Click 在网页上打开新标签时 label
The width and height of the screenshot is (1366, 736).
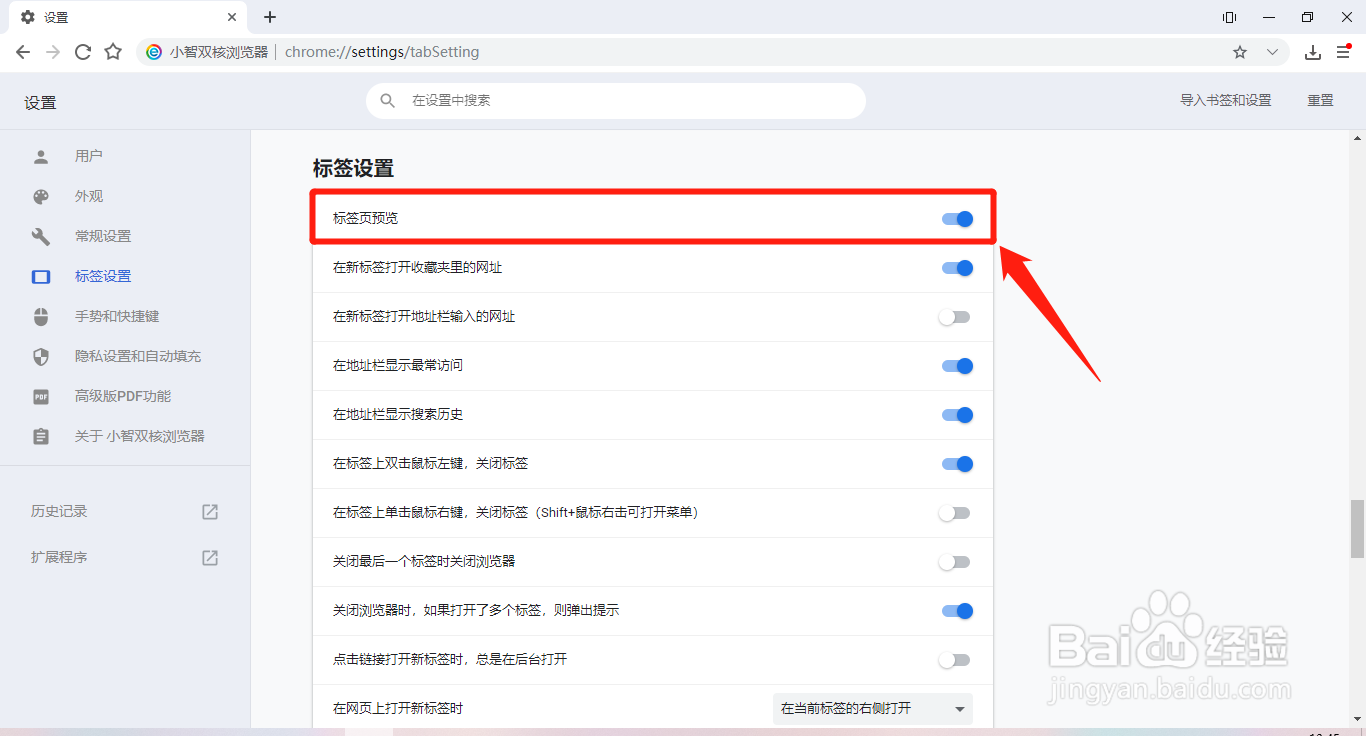(x=398, y=708)
